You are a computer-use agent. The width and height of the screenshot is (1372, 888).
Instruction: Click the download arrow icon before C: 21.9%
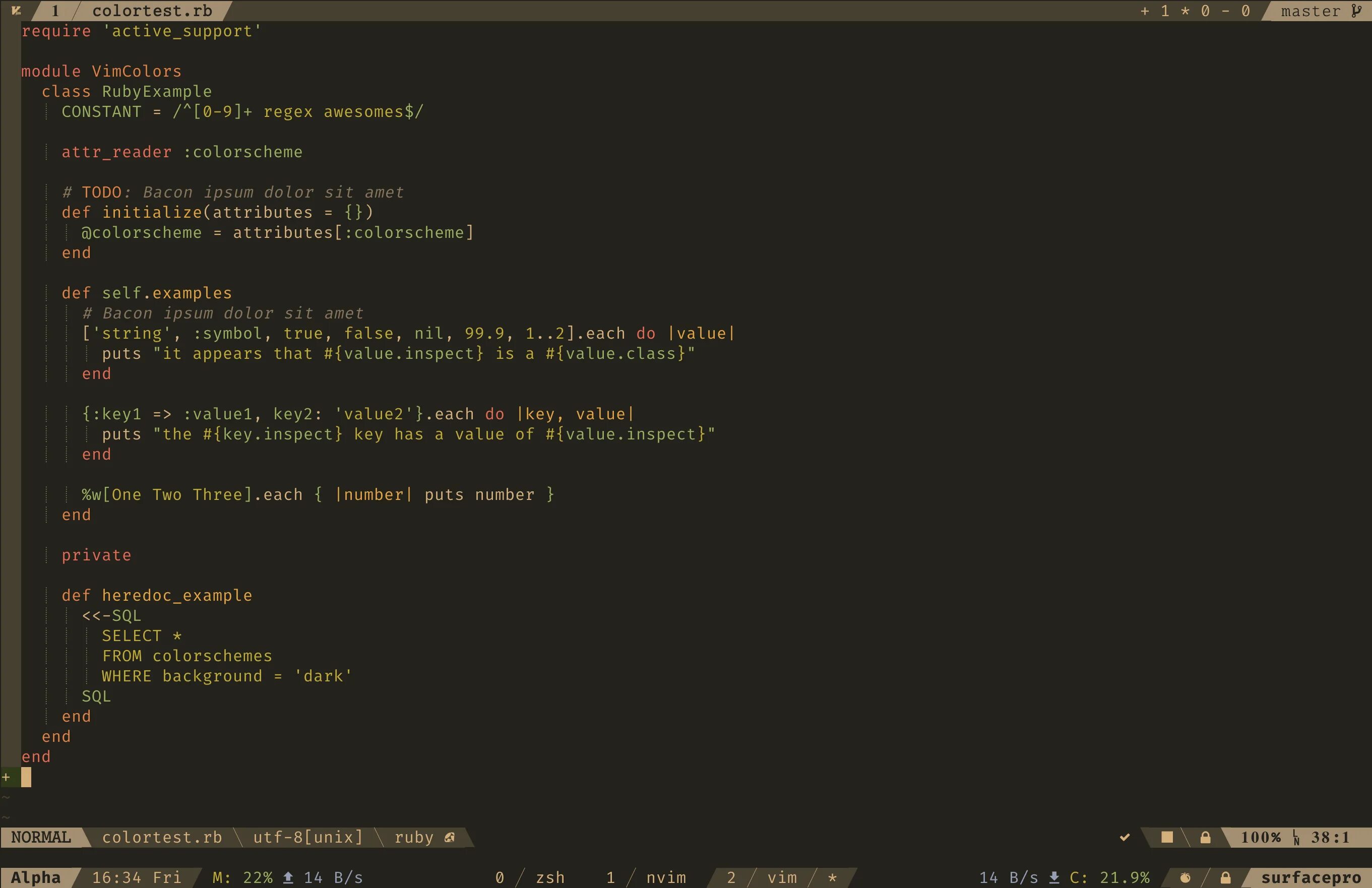[1054, 877]
